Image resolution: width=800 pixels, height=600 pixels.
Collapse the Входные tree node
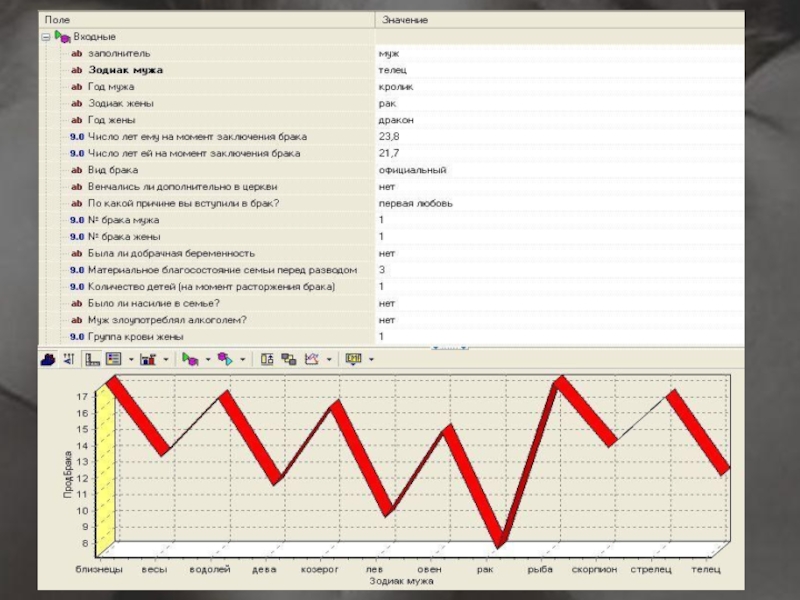coord(46,37)
